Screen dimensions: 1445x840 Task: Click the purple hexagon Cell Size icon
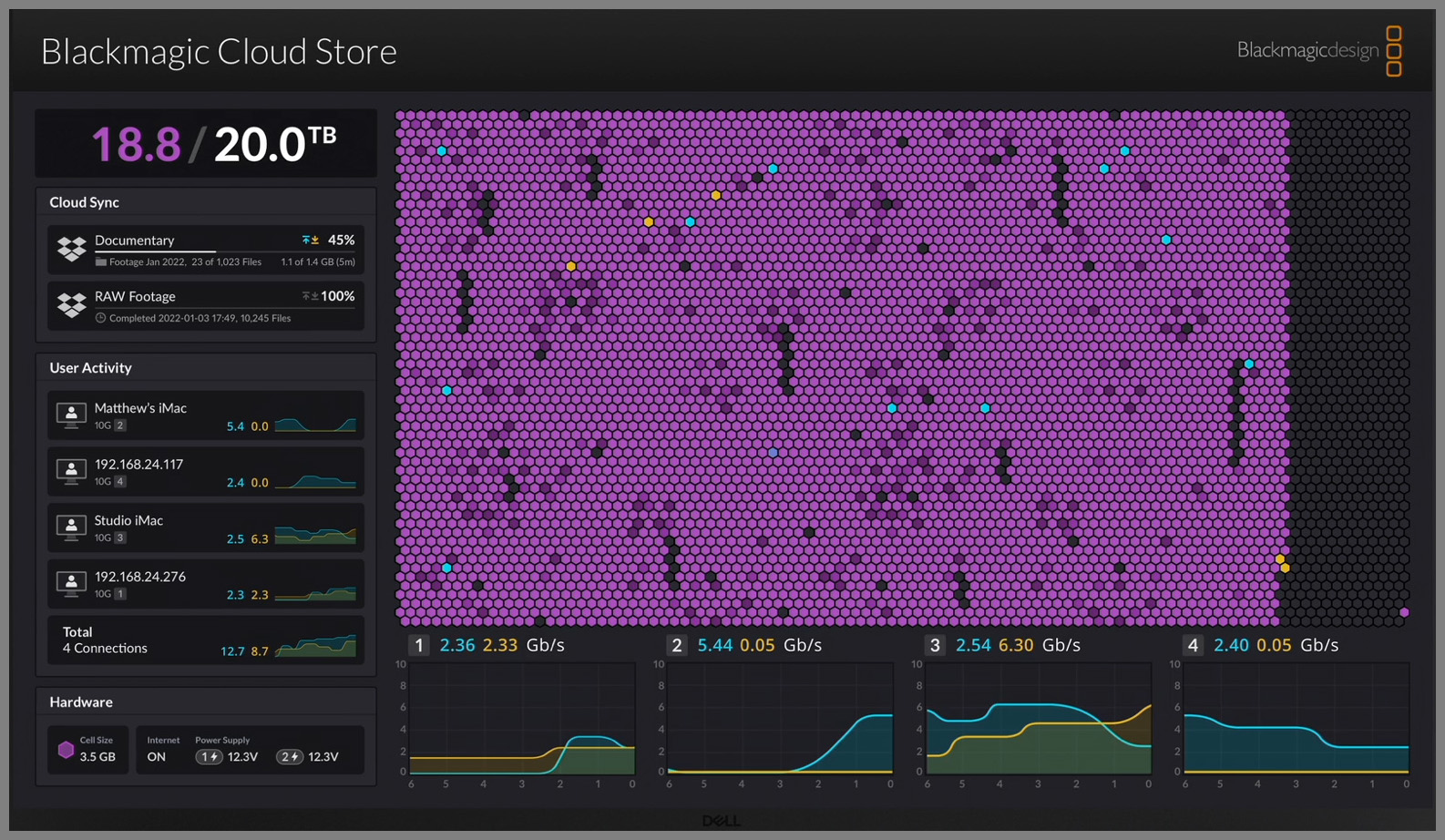pos(66,750)
